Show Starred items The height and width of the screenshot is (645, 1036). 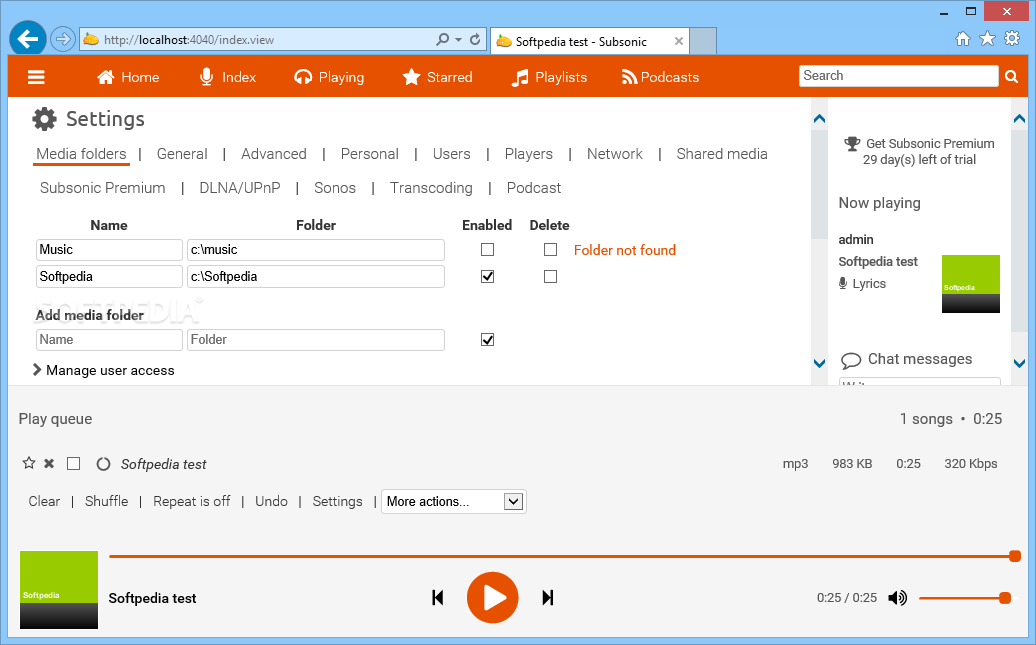(x=437, y=77)
